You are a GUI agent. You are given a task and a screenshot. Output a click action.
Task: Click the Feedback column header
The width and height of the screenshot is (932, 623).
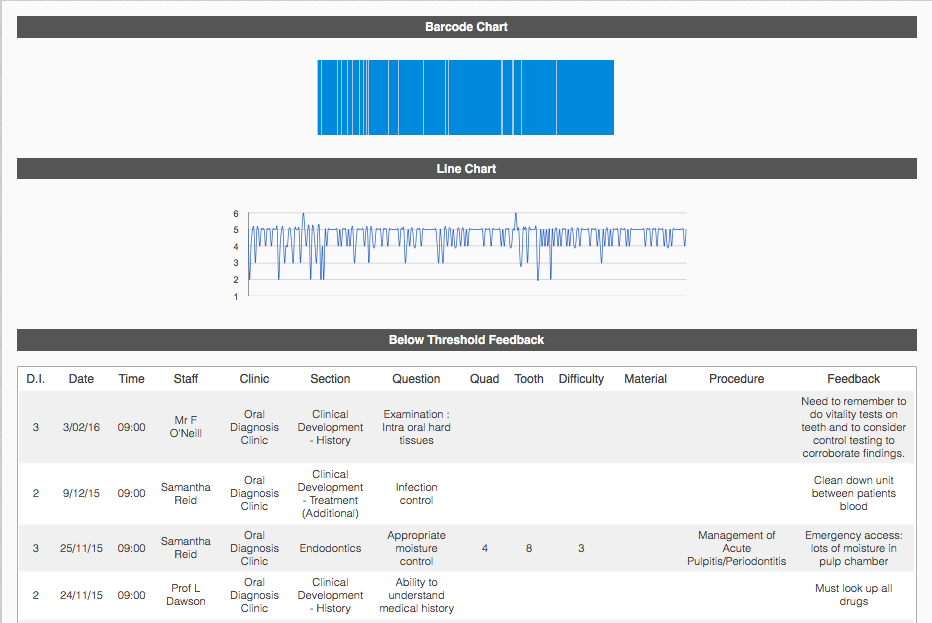point(854,379)
